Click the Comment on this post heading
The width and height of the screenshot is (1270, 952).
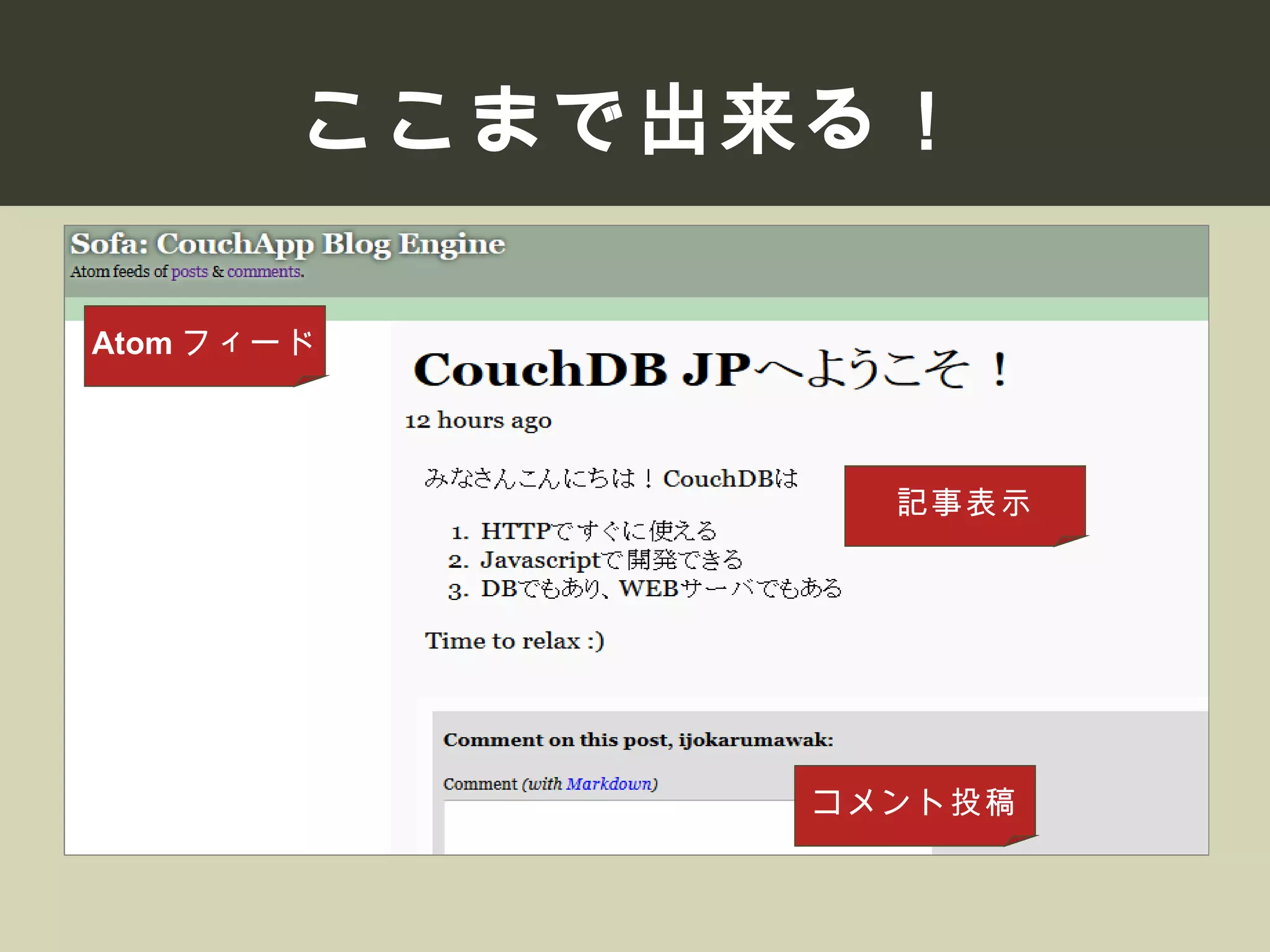[639, 740]
